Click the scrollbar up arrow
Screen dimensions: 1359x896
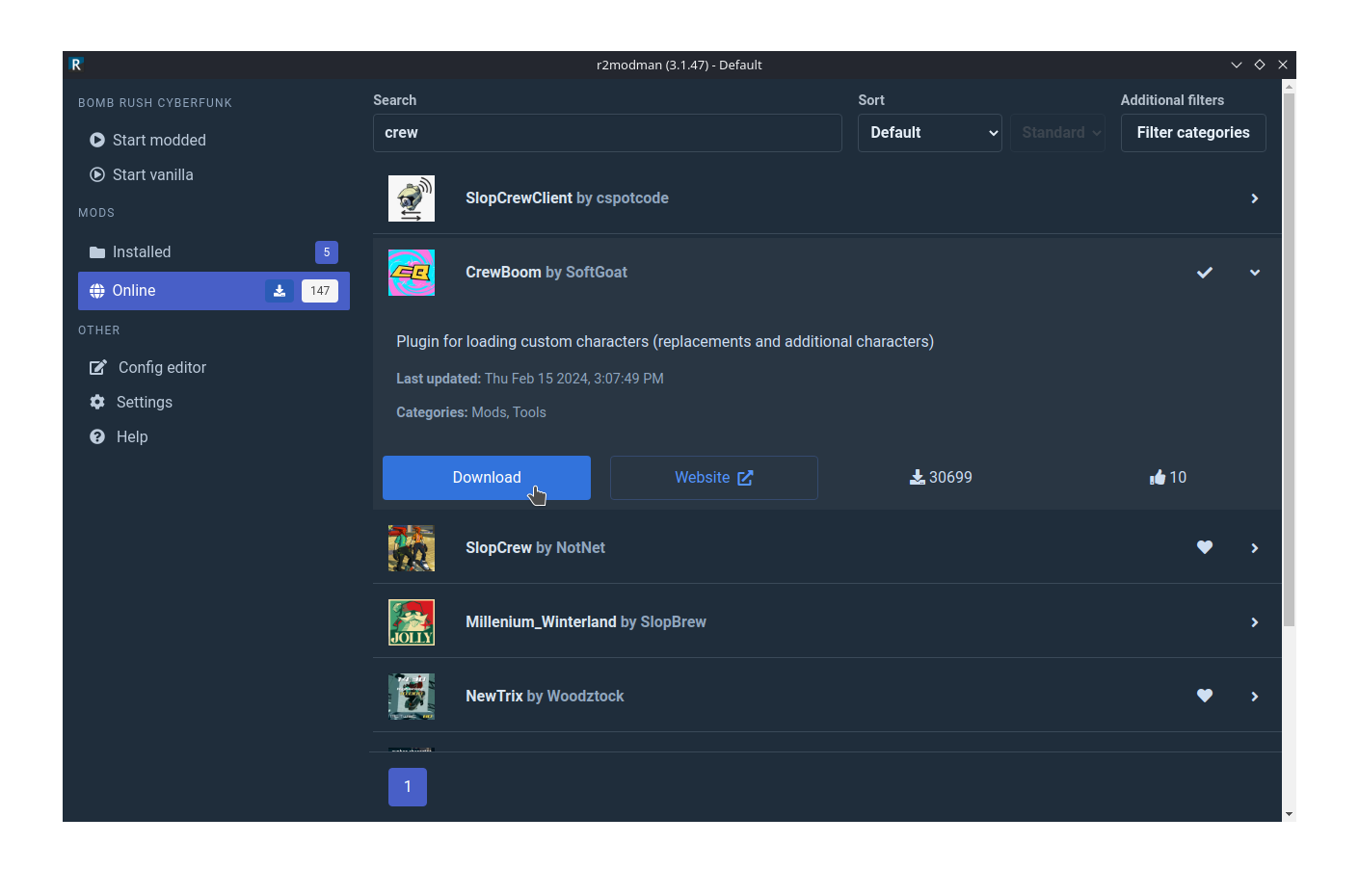point(1289,87)
